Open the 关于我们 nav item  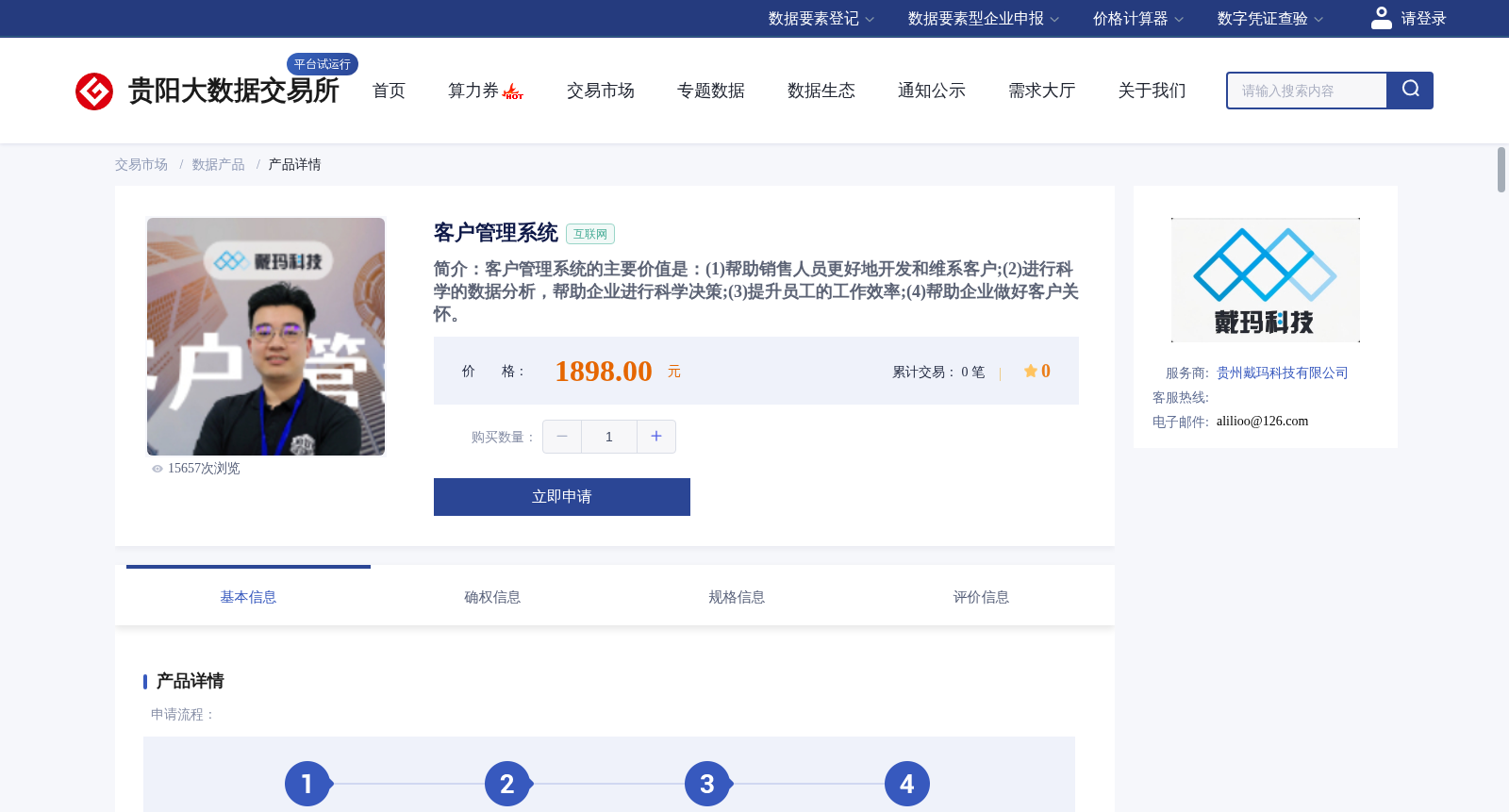[1152, 91]
